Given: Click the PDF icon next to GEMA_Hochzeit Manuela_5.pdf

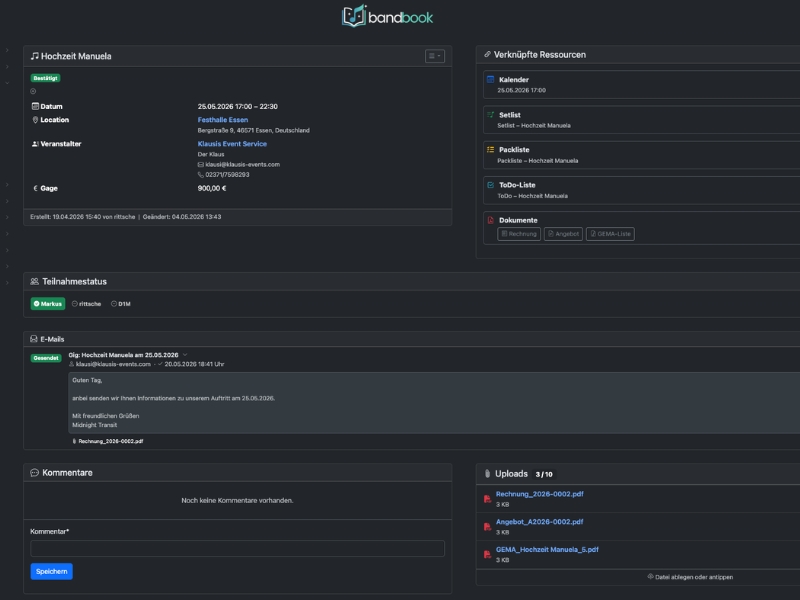Looking at the screenshot, I should coord(487,554).
